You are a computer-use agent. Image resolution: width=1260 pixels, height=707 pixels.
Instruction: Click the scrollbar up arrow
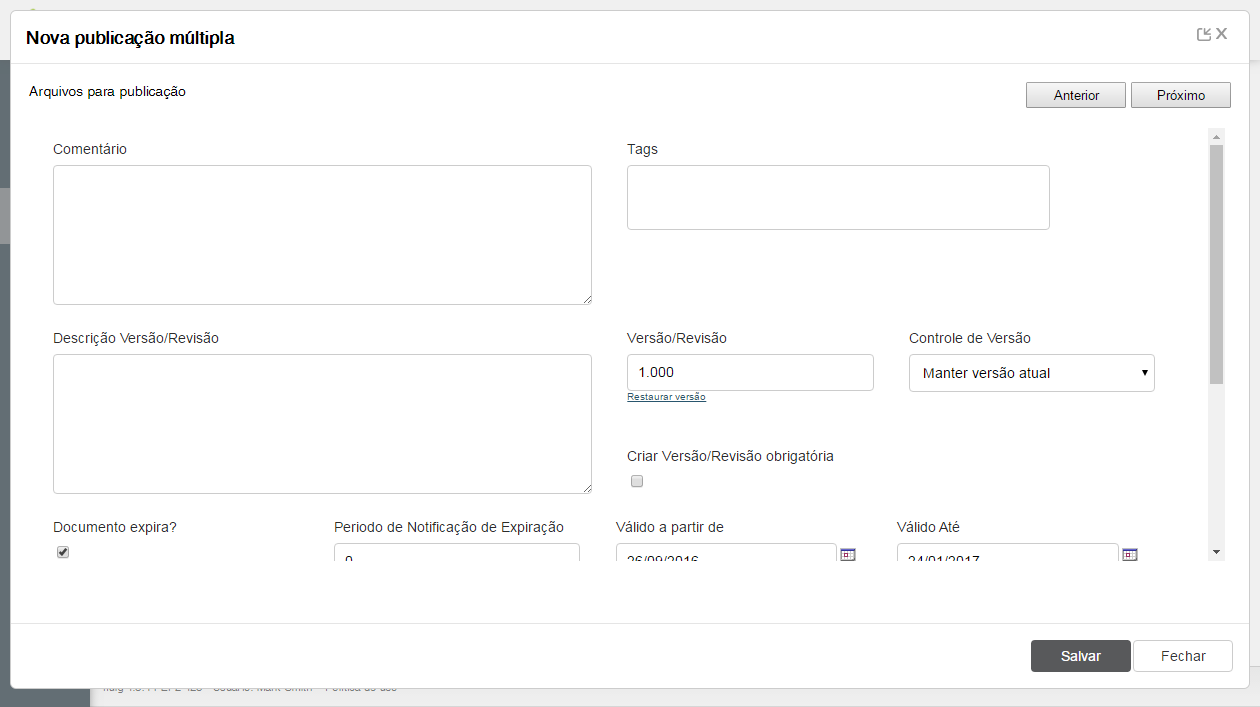click(1216, 137)
